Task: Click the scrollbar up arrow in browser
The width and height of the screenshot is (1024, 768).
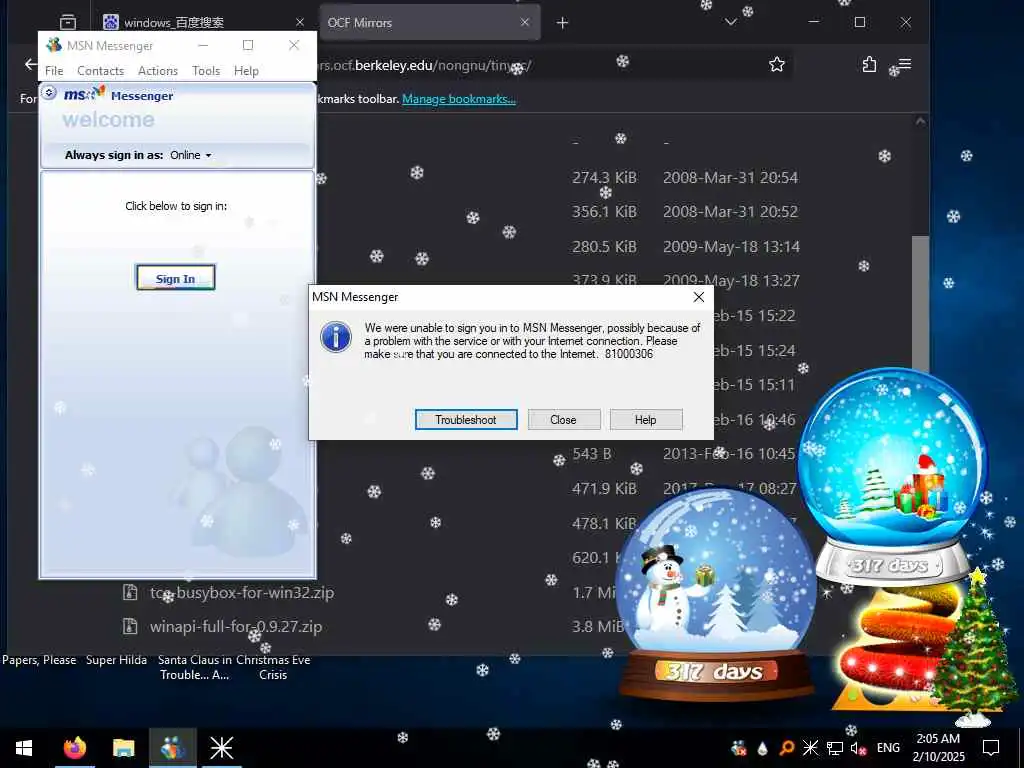Action: coord(920,121)
